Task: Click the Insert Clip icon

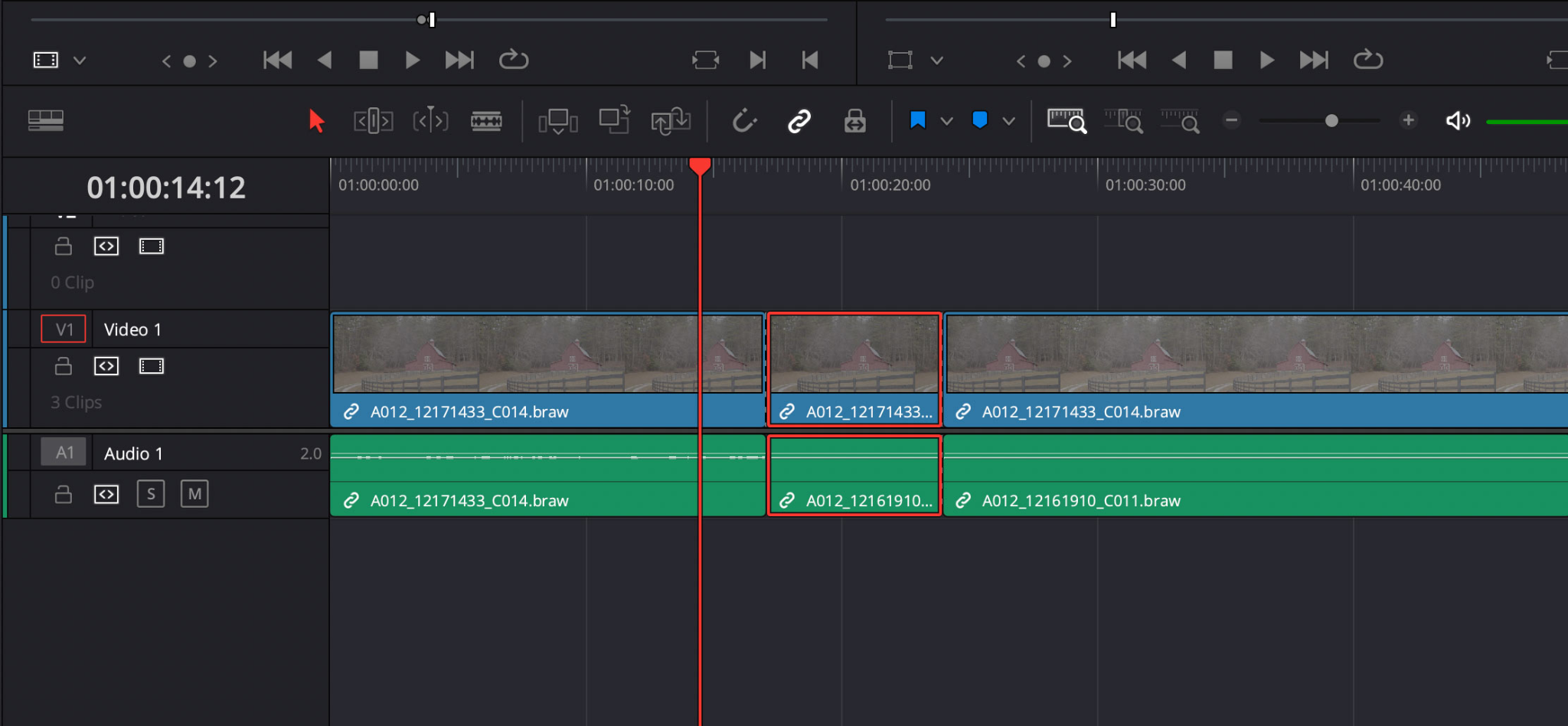Action: (557, 121)
